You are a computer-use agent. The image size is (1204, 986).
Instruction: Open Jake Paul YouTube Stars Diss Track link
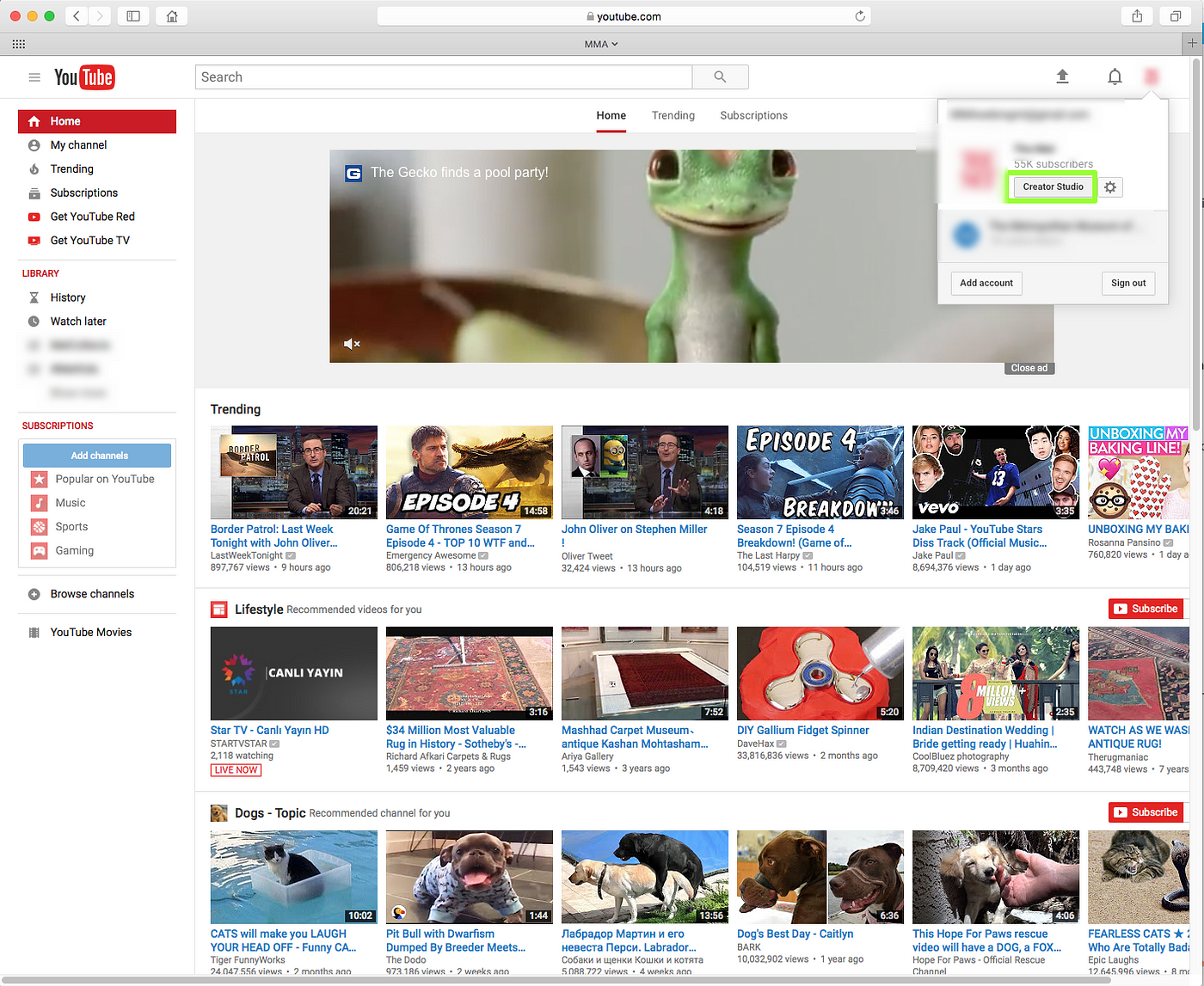980,536
